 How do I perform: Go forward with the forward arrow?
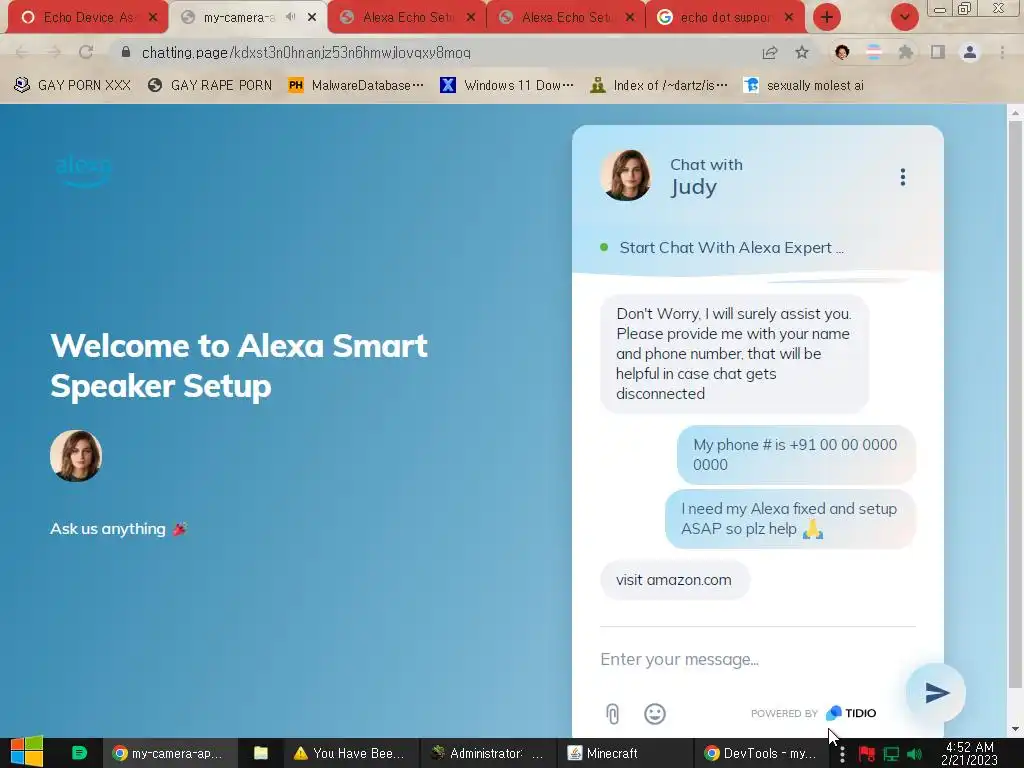tap(54, 52)
